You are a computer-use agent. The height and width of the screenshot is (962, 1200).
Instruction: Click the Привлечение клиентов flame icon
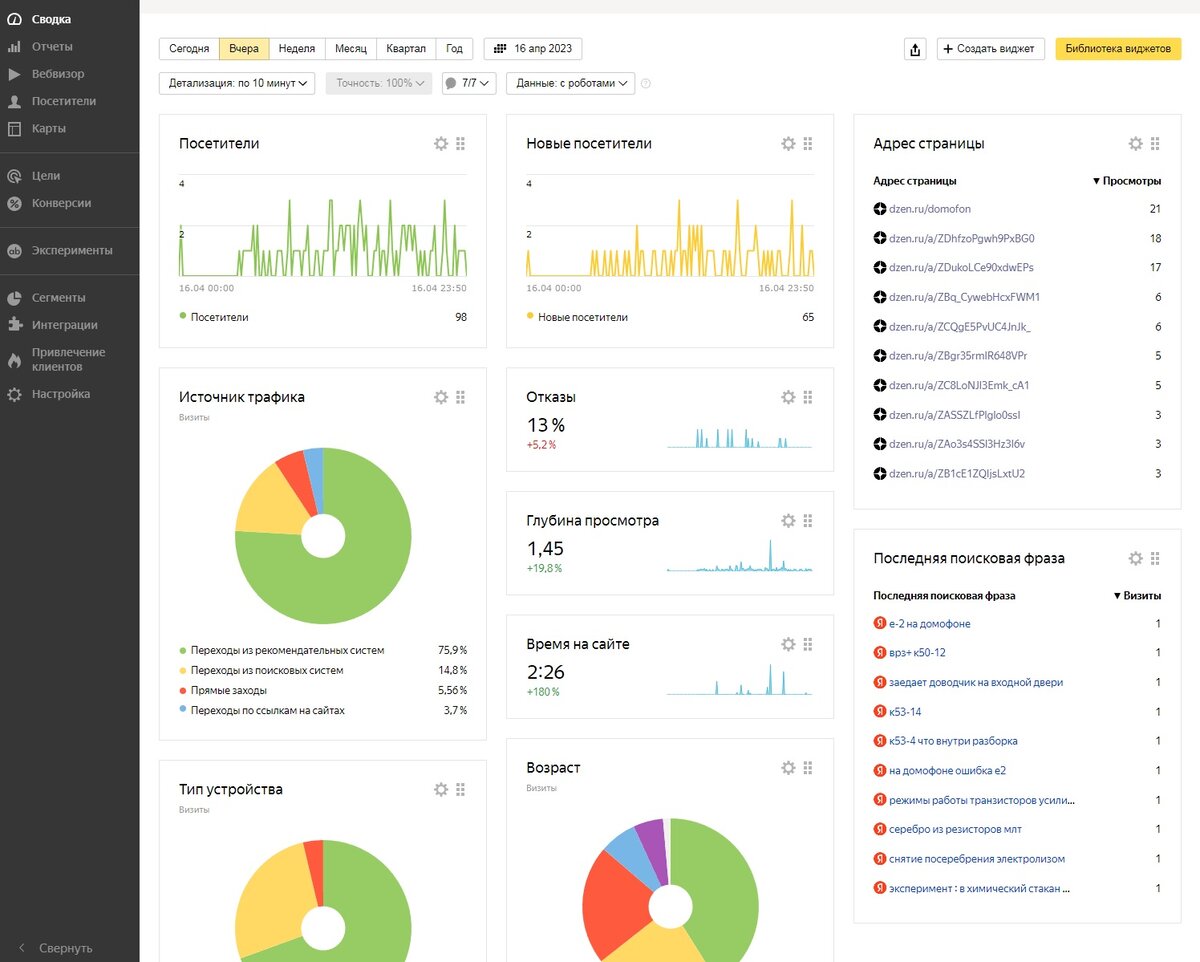point(14,359)
